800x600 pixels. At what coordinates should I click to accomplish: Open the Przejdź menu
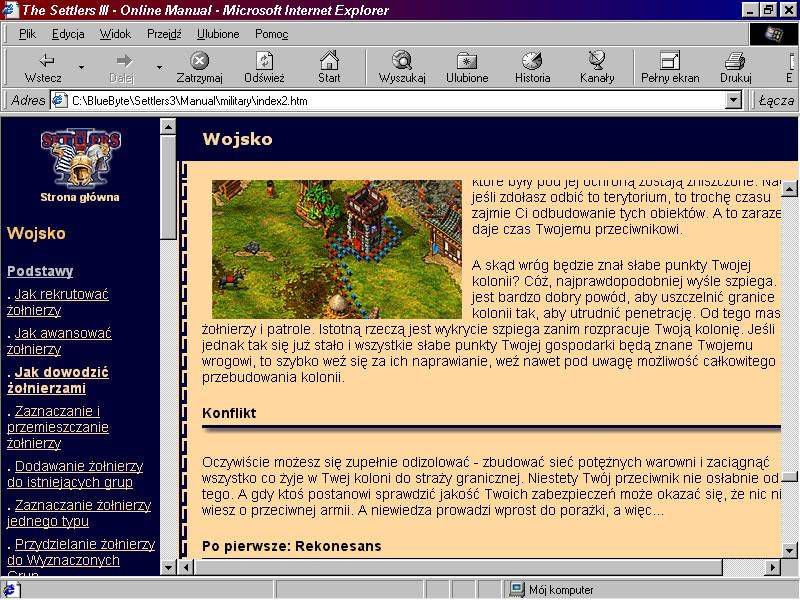coord(164,34)
